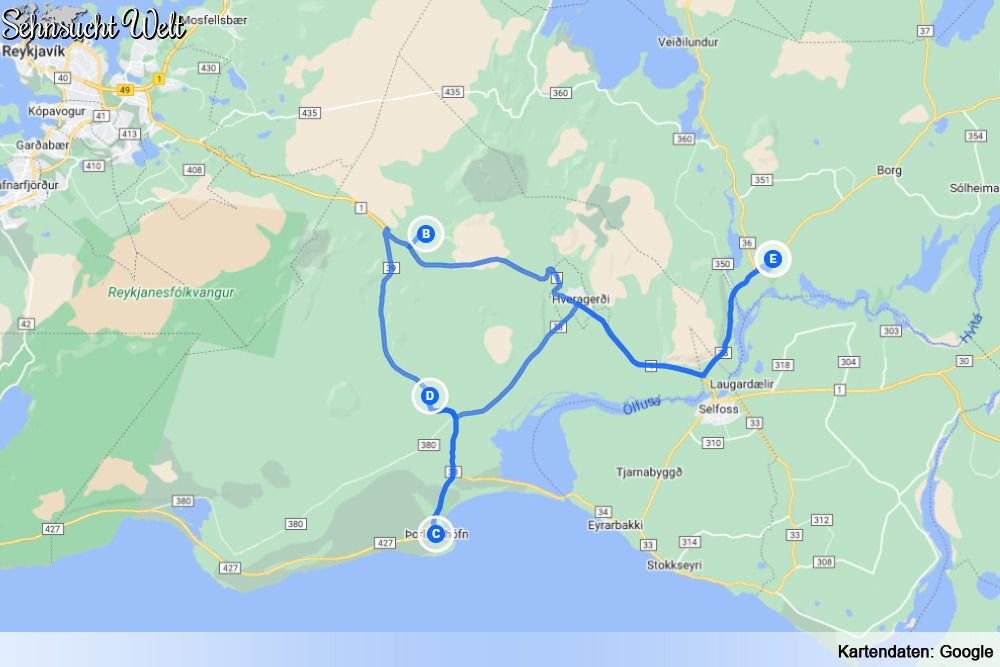Click the road 49 shield near Reykjavík
The width and height of the screenshot is (1000, 667).
point(125,91)
